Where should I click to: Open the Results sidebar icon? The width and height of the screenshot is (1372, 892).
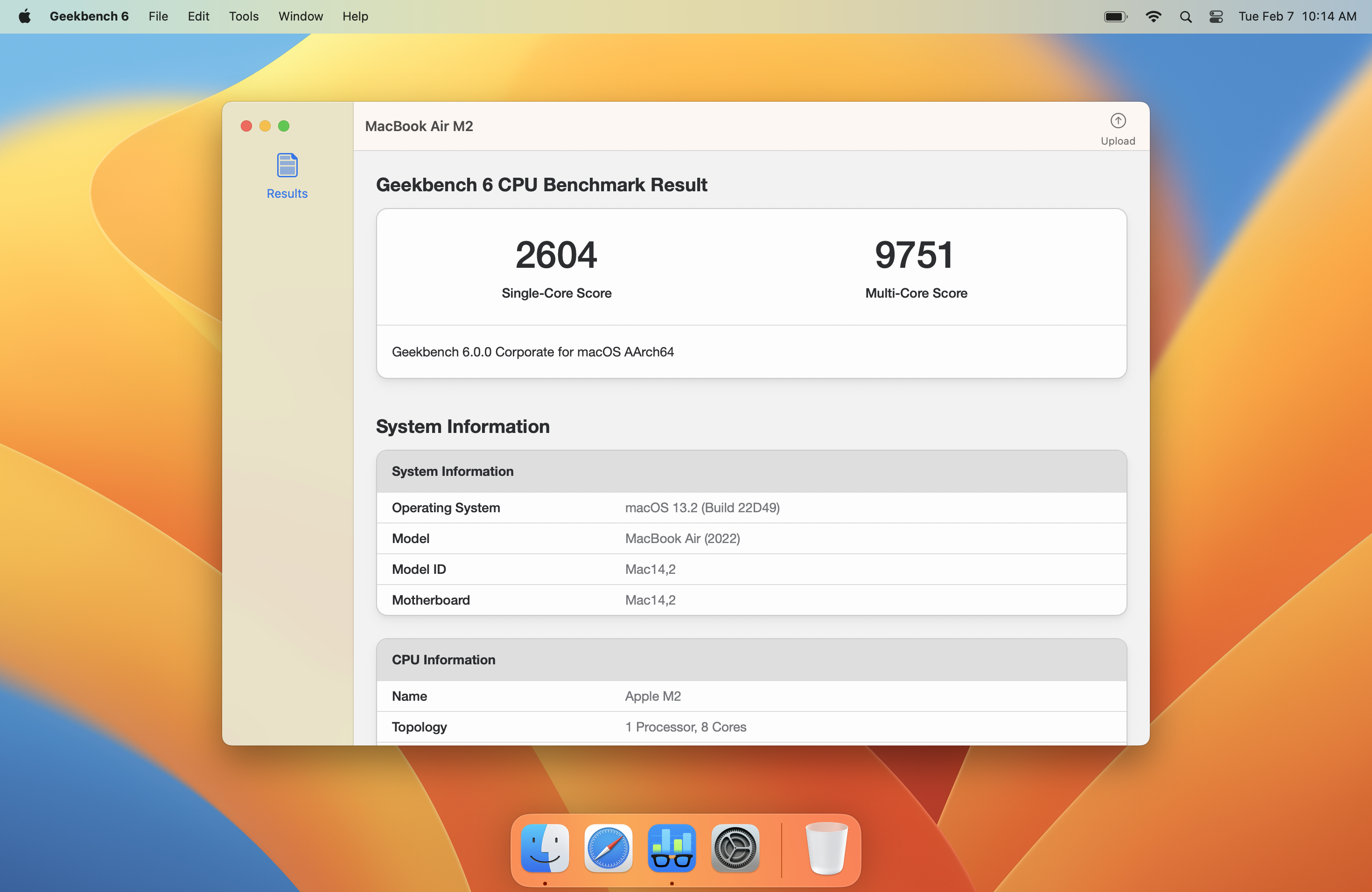tap(287, 165)
